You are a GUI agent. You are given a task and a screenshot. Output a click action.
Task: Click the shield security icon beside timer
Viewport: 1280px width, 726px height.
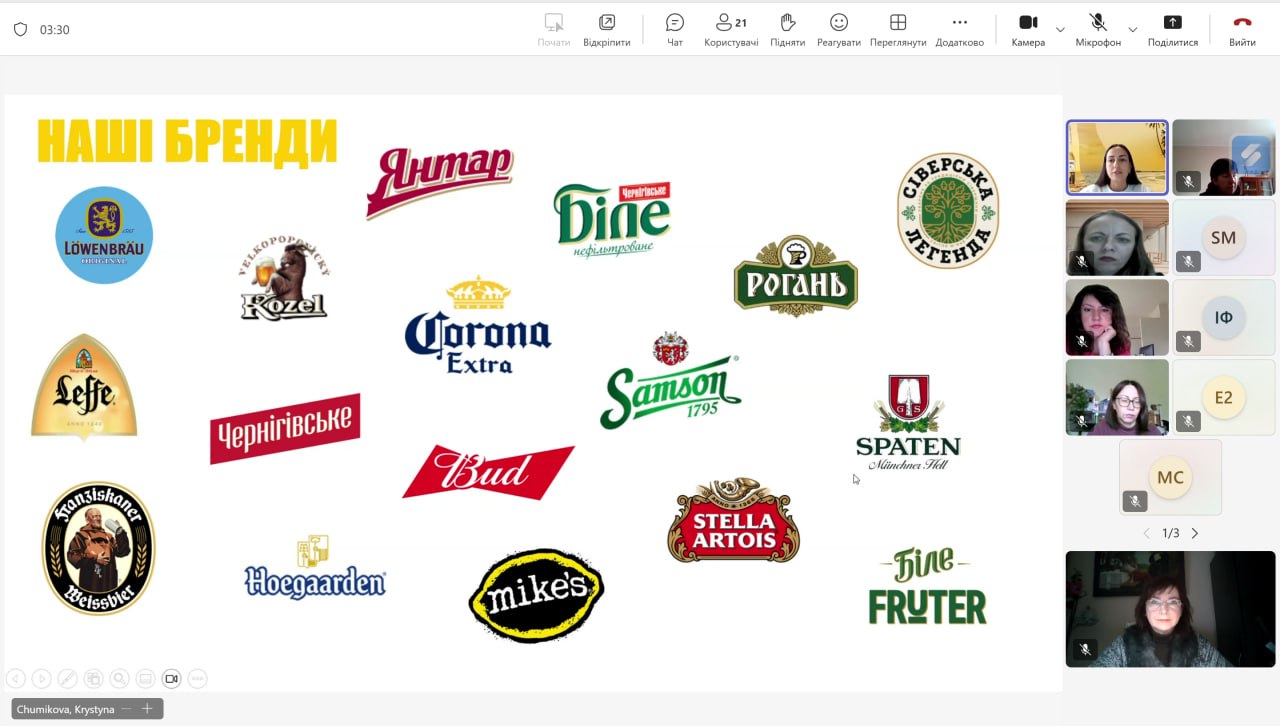click(20, 30)
